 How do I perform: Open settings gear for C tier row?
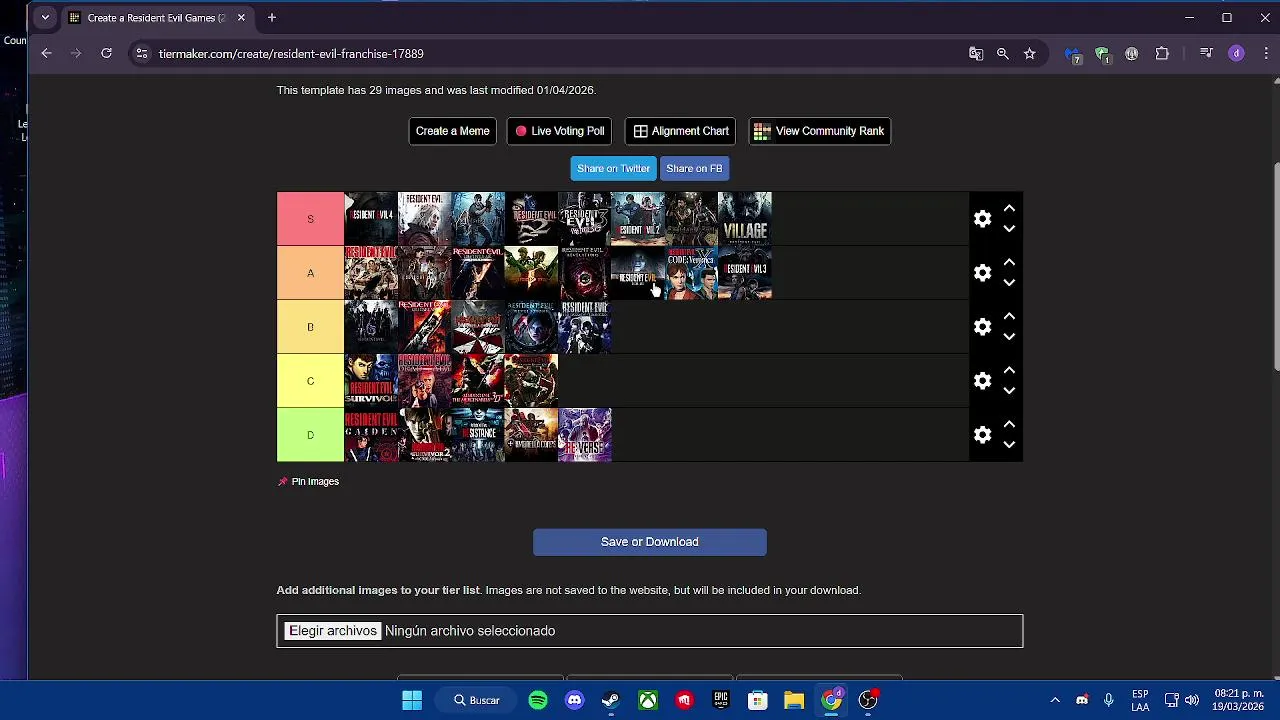982,381
